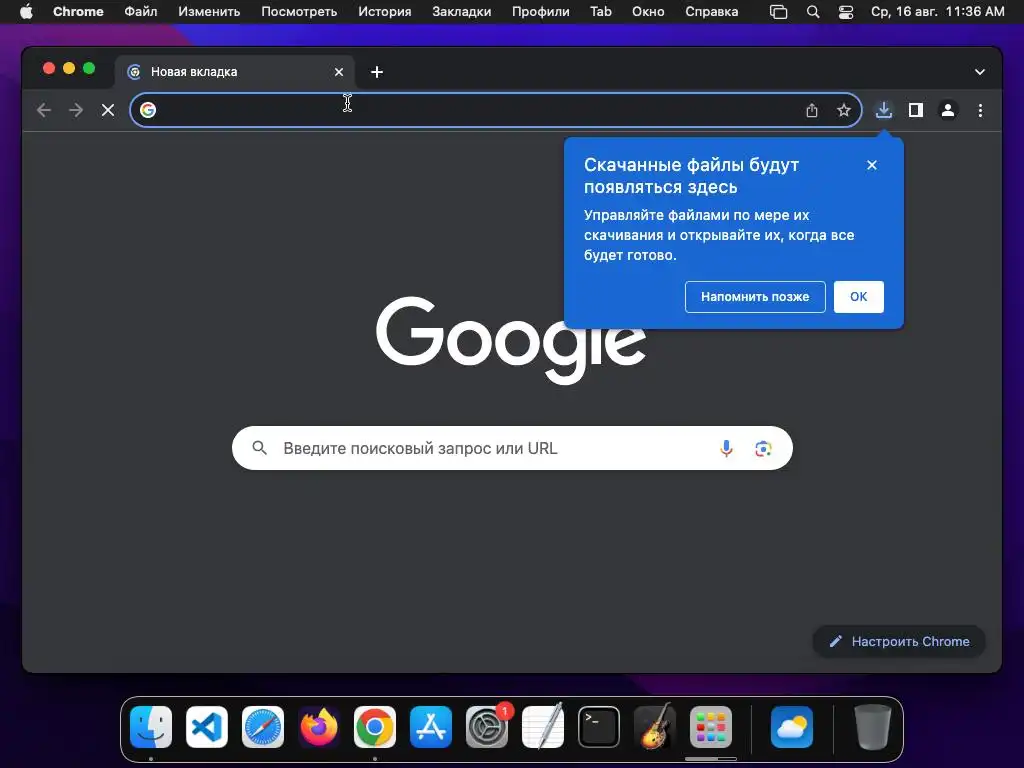Open the Apple menu
The image size is (1024, 768).
coord(26,12)
